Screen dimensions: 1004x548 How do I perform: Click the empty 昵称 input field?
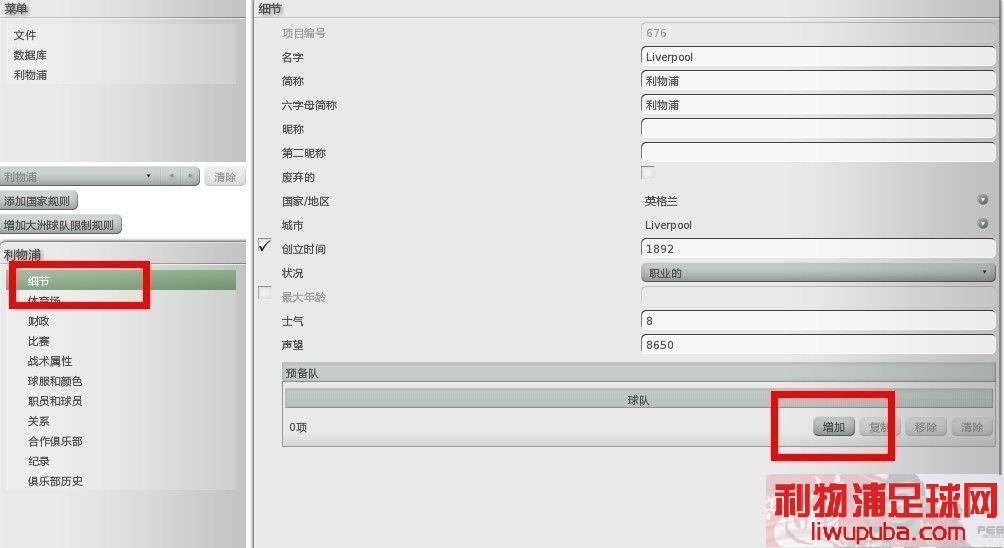[818, 129]
